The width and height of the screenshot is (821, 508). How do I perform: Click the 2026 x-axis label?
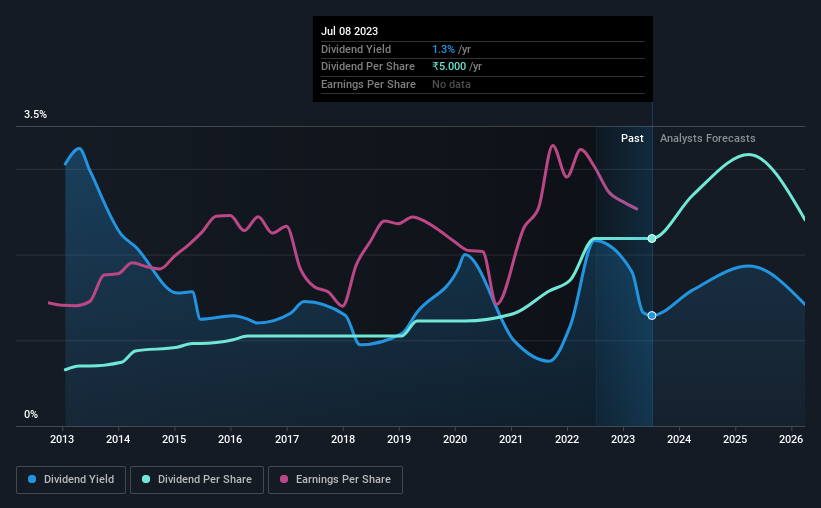coord(791,439)
